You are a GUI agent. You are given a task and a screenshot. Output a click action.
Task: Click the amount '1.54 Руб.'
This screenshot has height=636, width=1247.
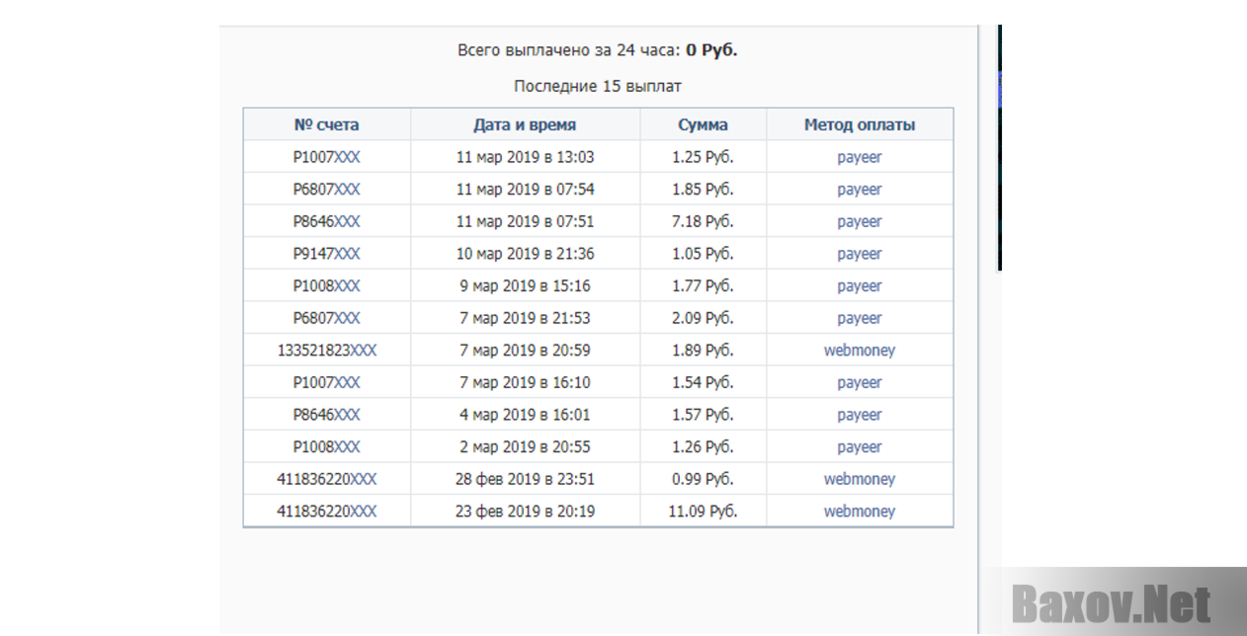click(x=703, y=382)
